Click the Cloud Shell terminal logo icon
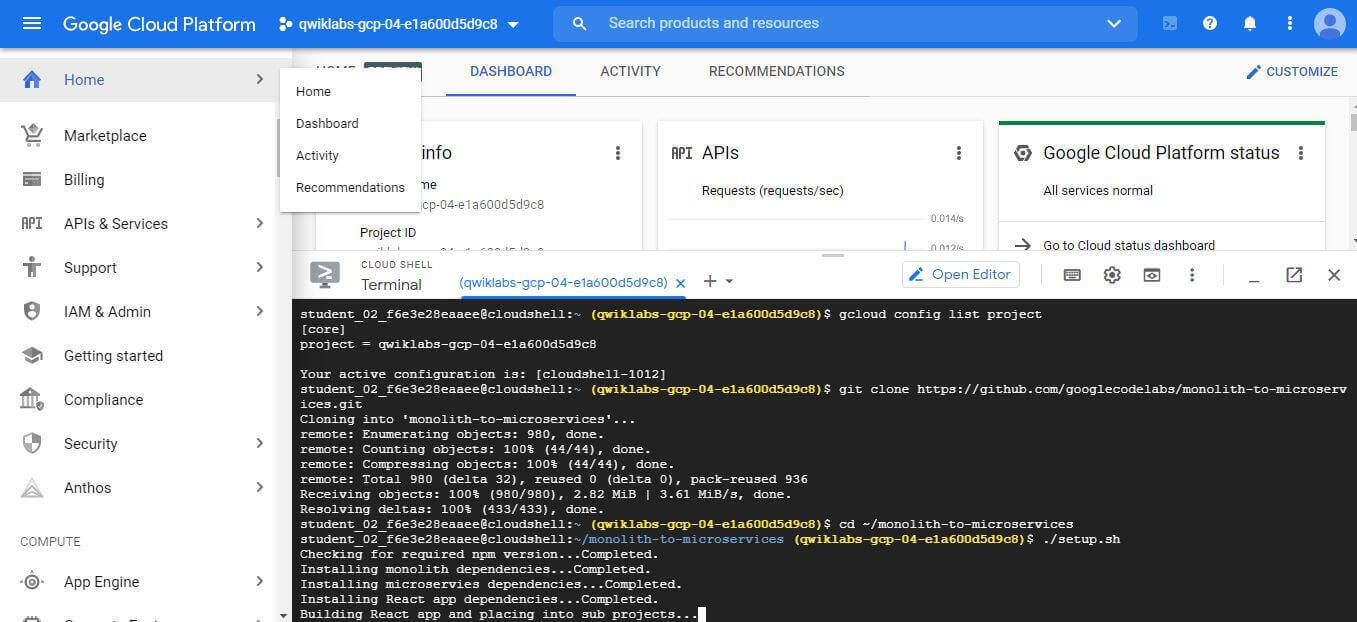This screenshot has height=622, width=1357. (324, 275)
